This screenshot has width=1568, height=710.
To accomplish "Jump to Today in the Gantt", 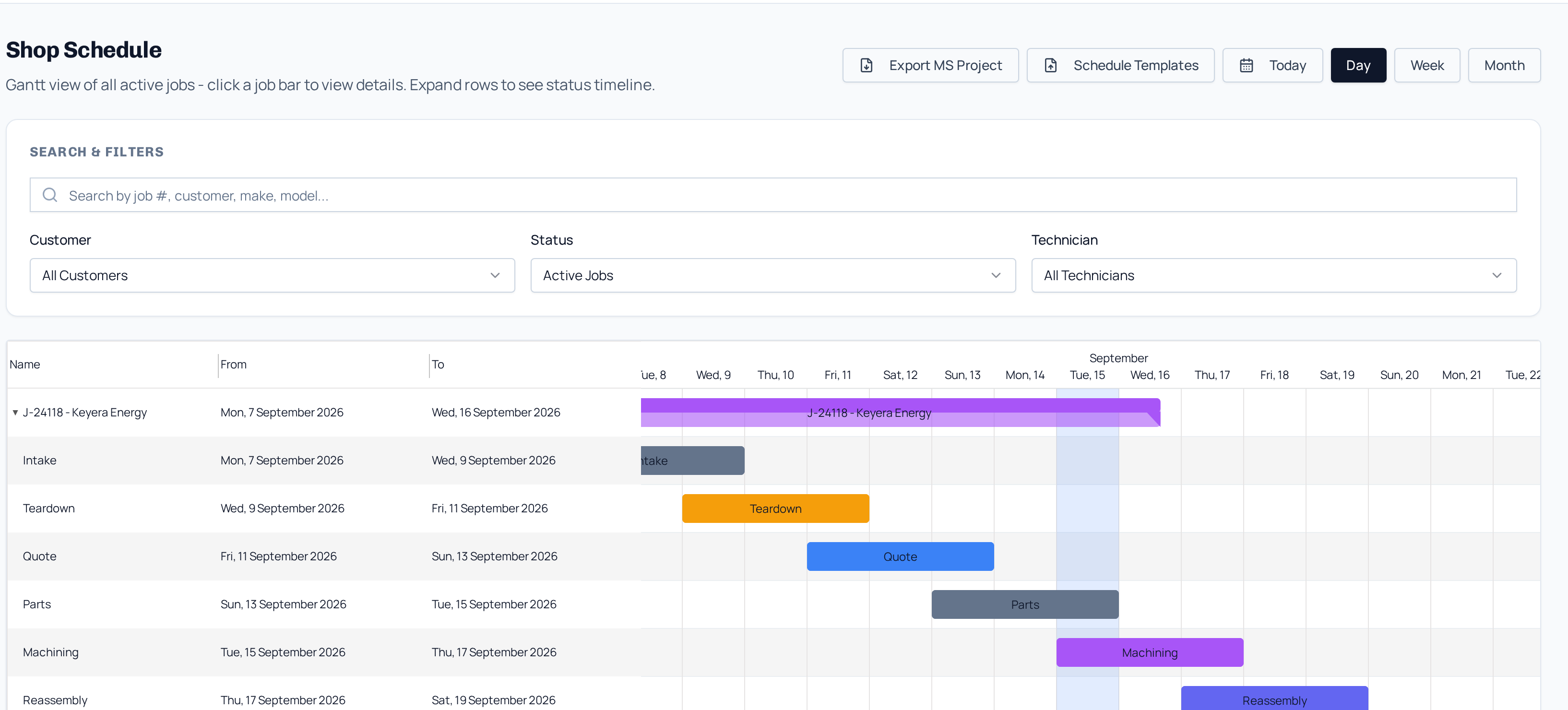I will [1272, 65].
